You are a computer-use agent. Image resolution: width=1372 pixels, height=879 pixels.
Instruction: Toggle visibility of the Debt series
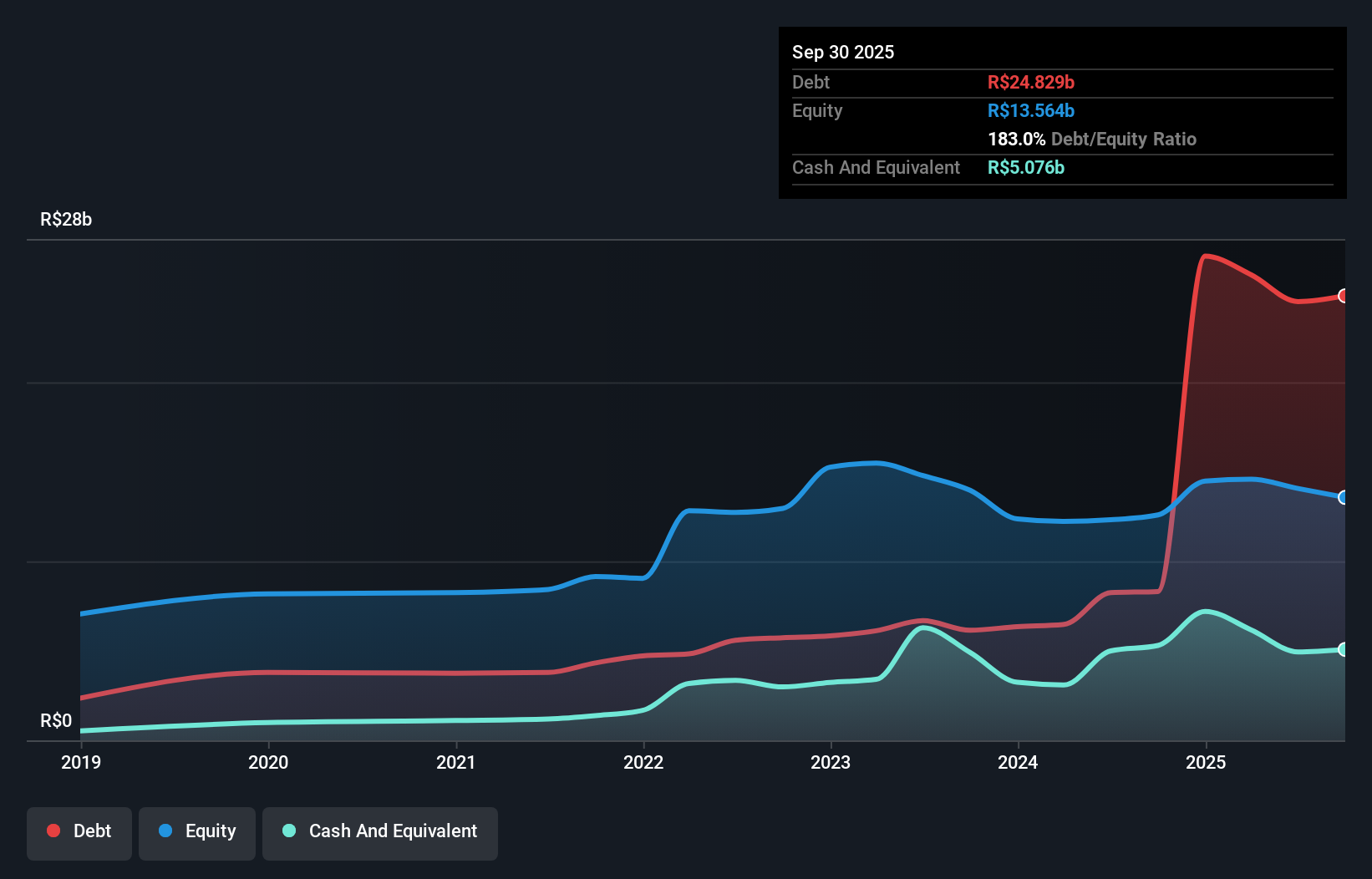click(79, 833)
